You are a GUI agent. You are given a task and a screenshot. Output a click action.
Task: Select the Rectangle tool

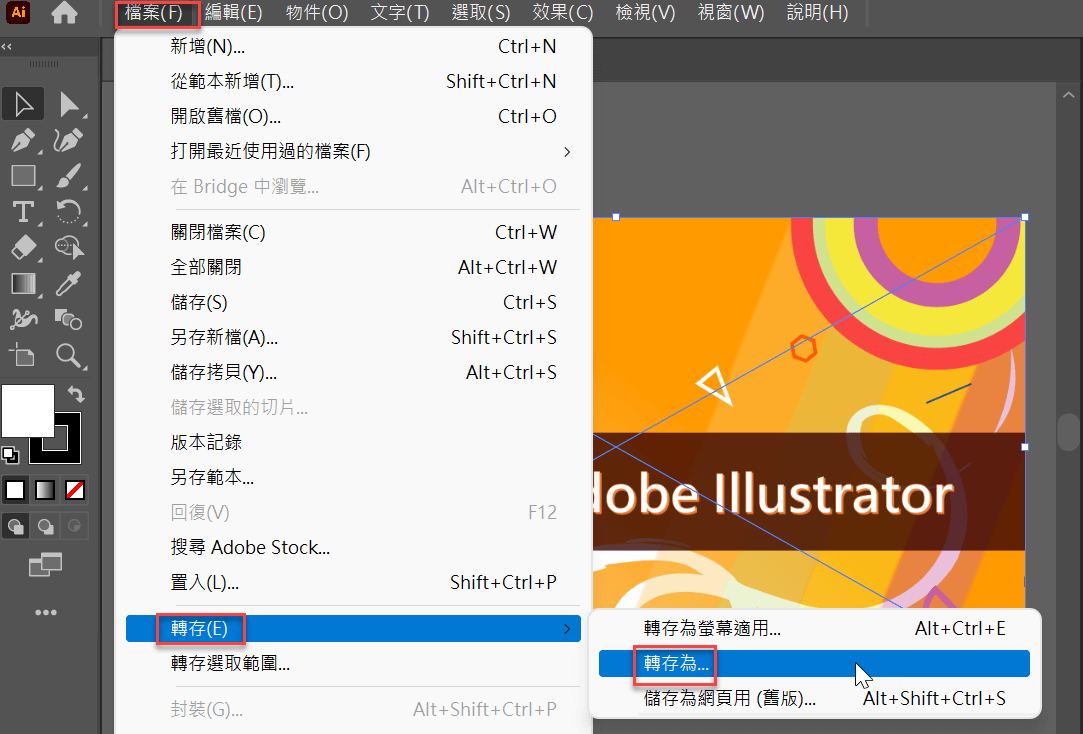(23, 175)
